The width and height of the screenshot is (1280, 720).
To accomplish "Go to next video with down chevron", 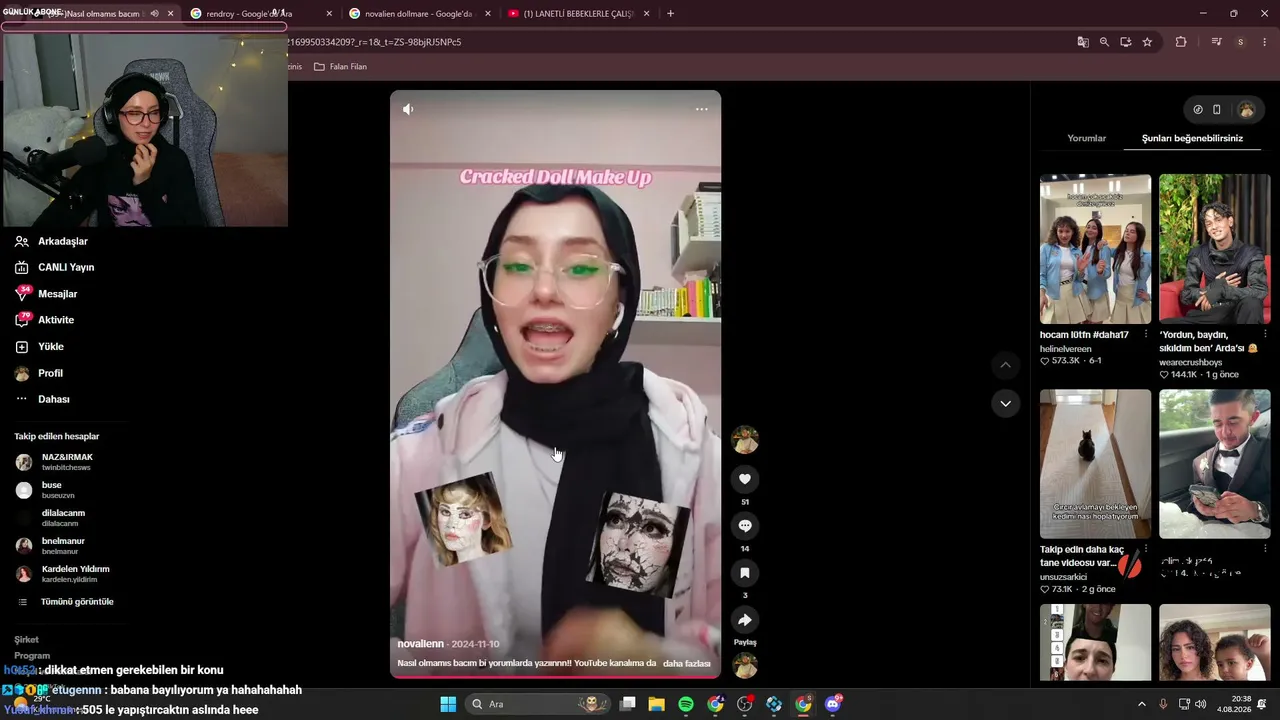I will 1005,403.
